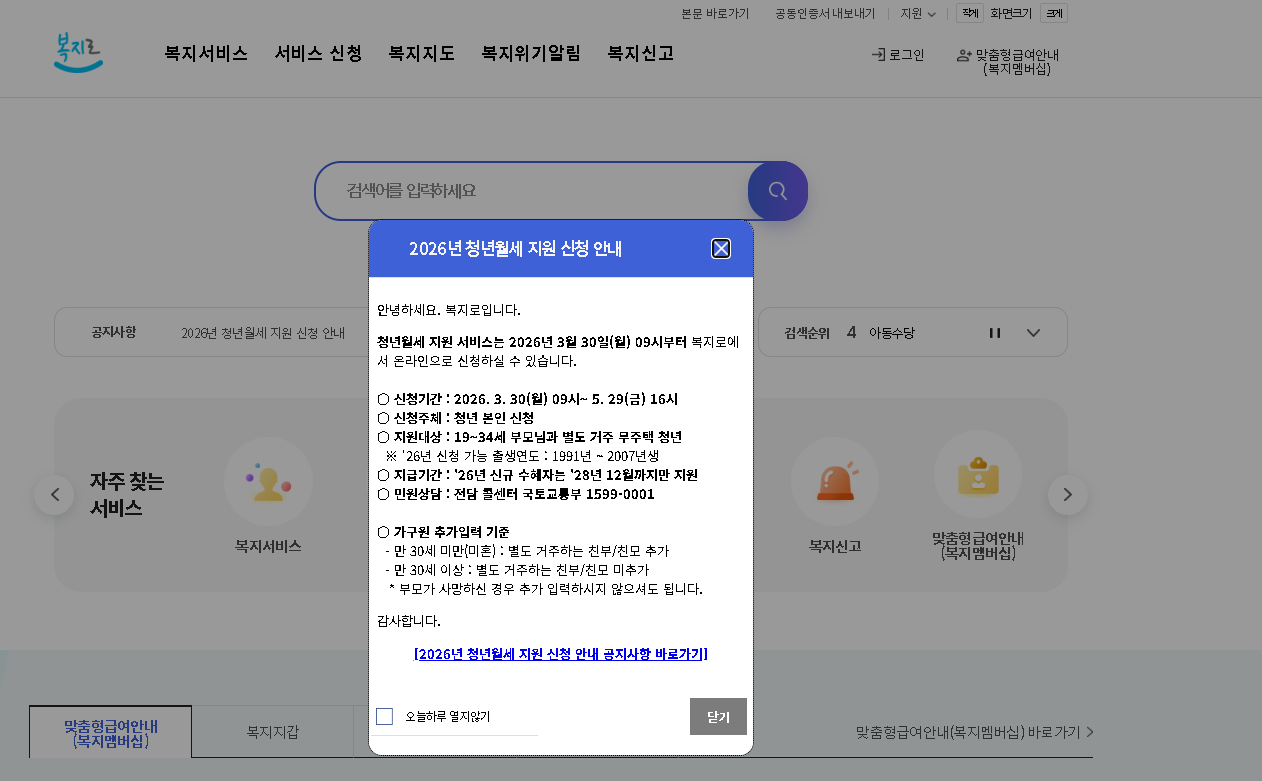Expand the 검색순위 list chevron
The width and height of the screenshot is (1262, 781).
click(1034, 333)
